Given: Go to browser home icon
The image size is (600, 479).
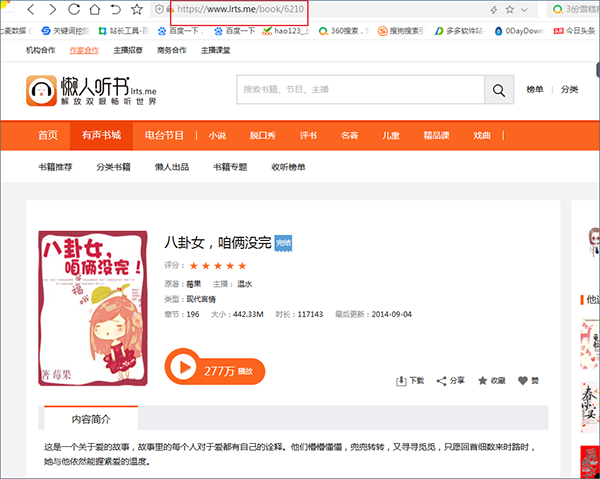Looking at the screenshot, I should 95,9.
